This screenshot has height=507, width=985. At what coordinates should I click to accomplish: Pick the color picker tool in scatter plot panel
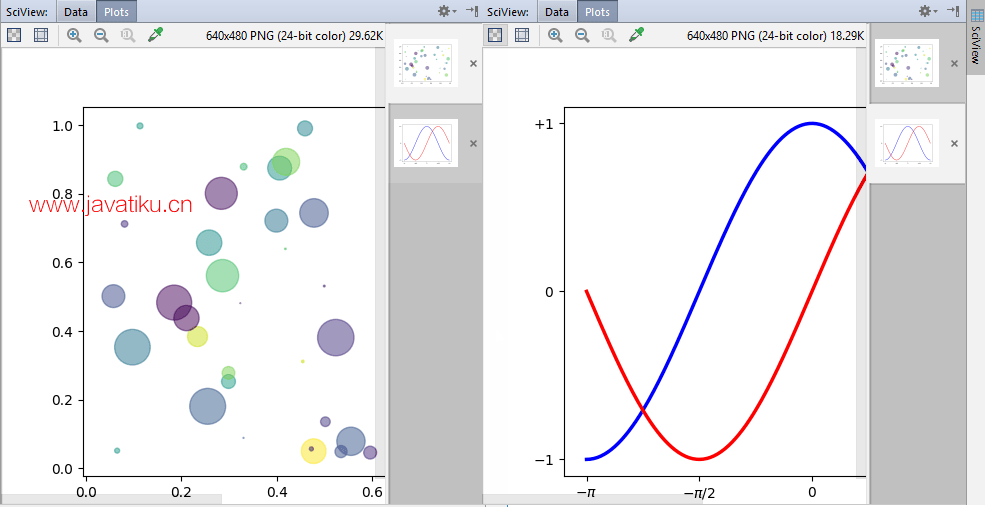[x=155, y=35]
